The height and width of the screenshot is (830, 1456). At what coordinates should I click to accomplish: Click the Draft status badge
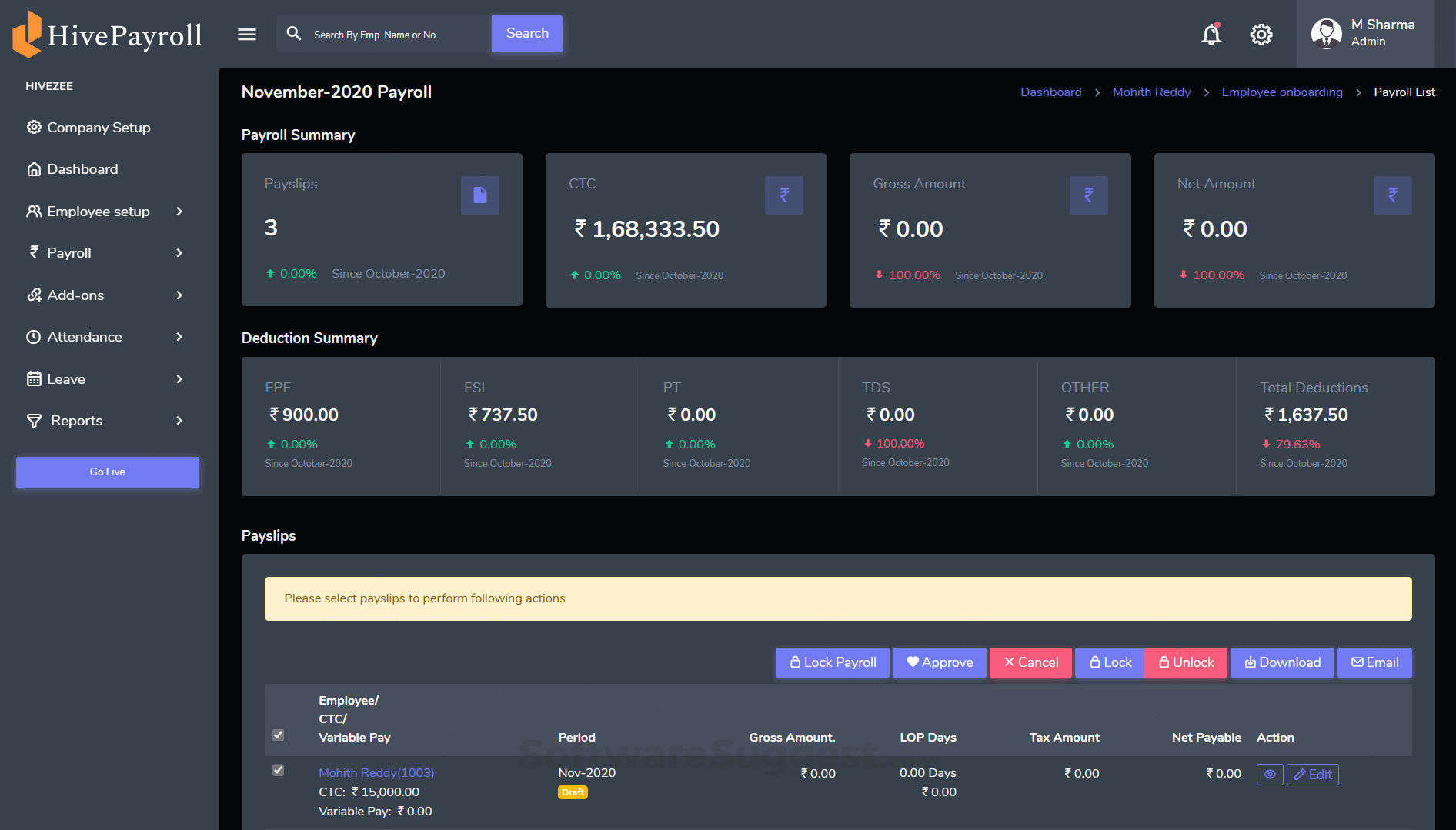573,792
